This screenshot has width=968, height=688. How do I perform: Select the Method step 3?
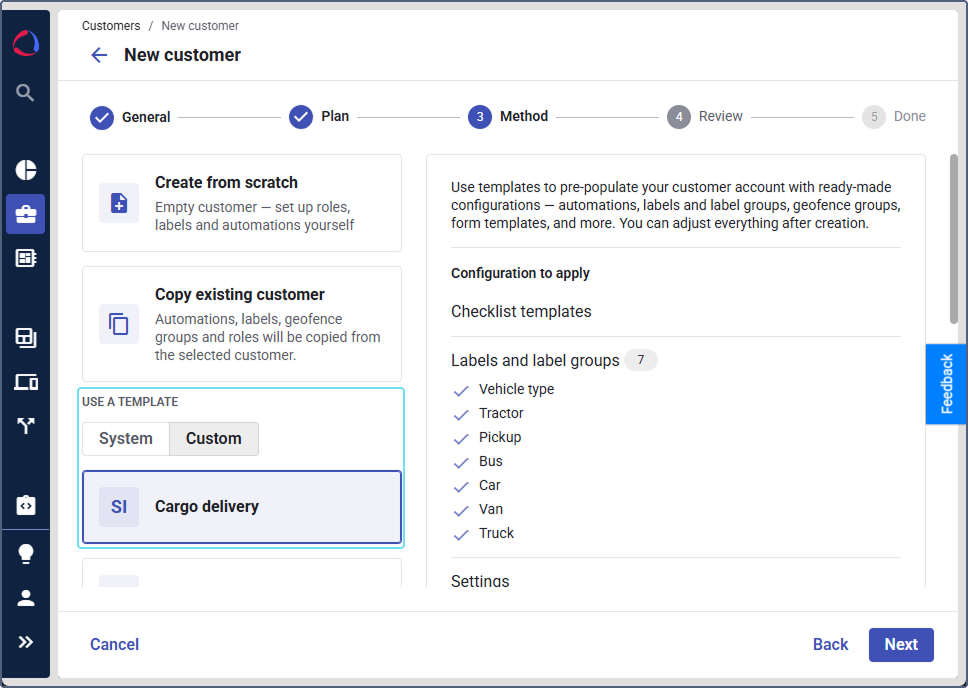click(508, 117)
